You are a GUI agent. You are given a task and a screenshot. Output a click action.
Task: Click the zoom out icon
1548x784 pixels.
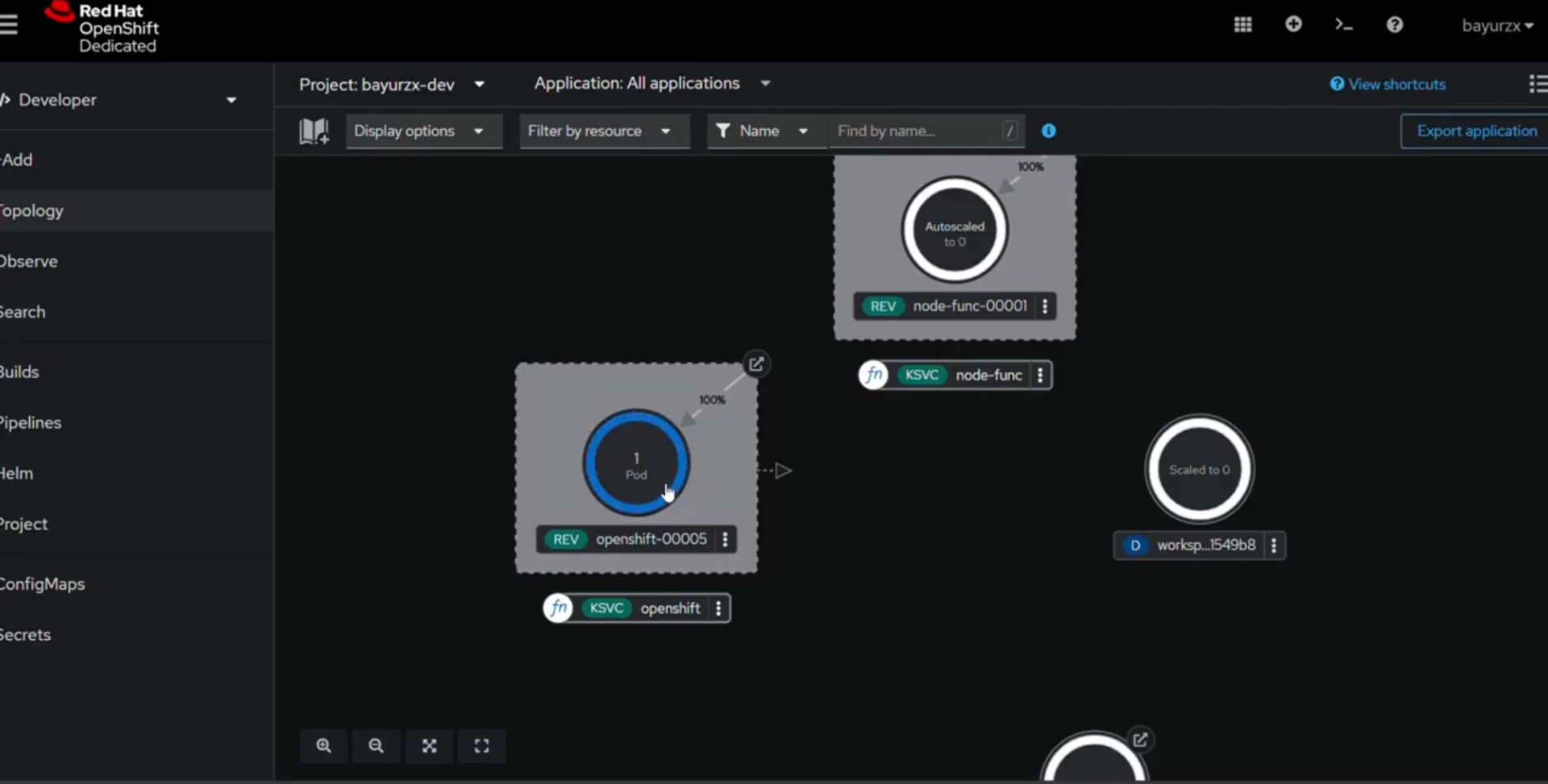pos(376,746)
